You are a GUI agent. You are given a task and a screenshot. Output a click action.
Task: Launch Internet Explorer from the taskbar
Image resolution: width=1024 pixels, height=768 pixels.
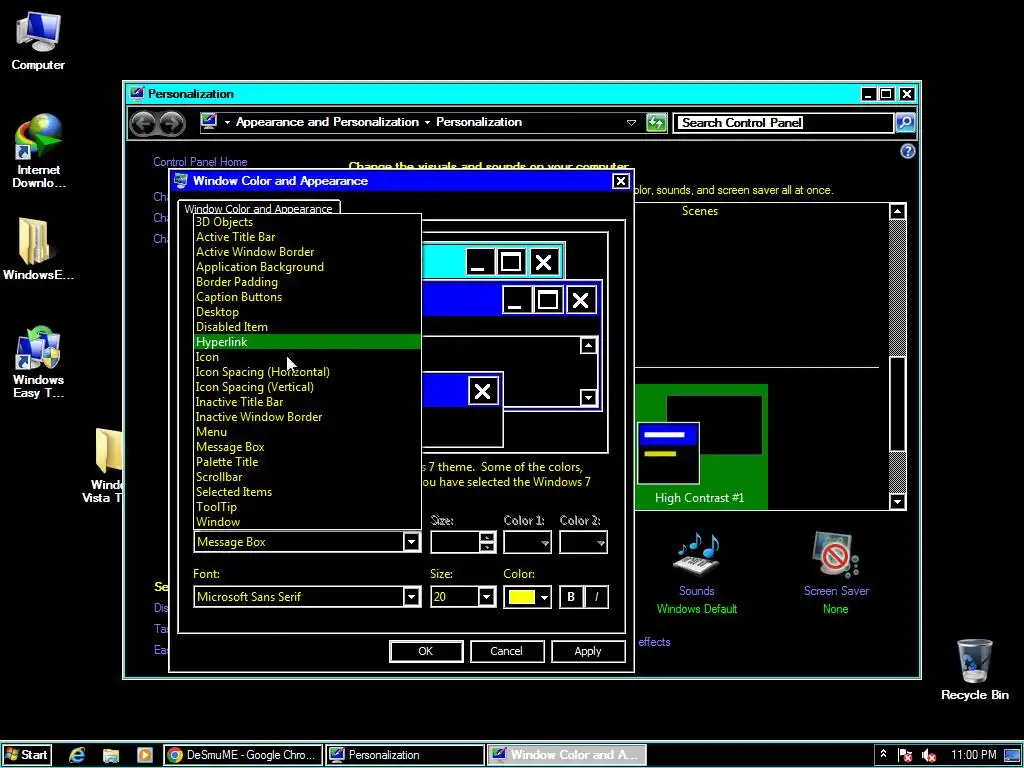coord(77,754)
